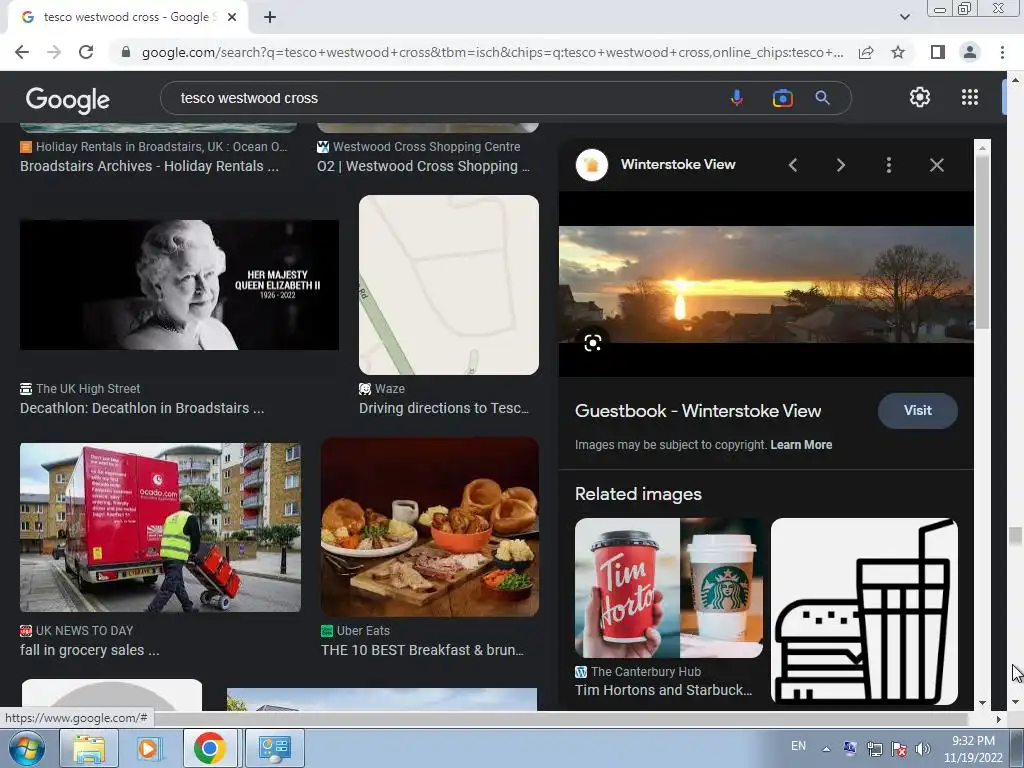Open Queen Elizabeth II image result
The image size is (1024, 768).
[179, 285]
